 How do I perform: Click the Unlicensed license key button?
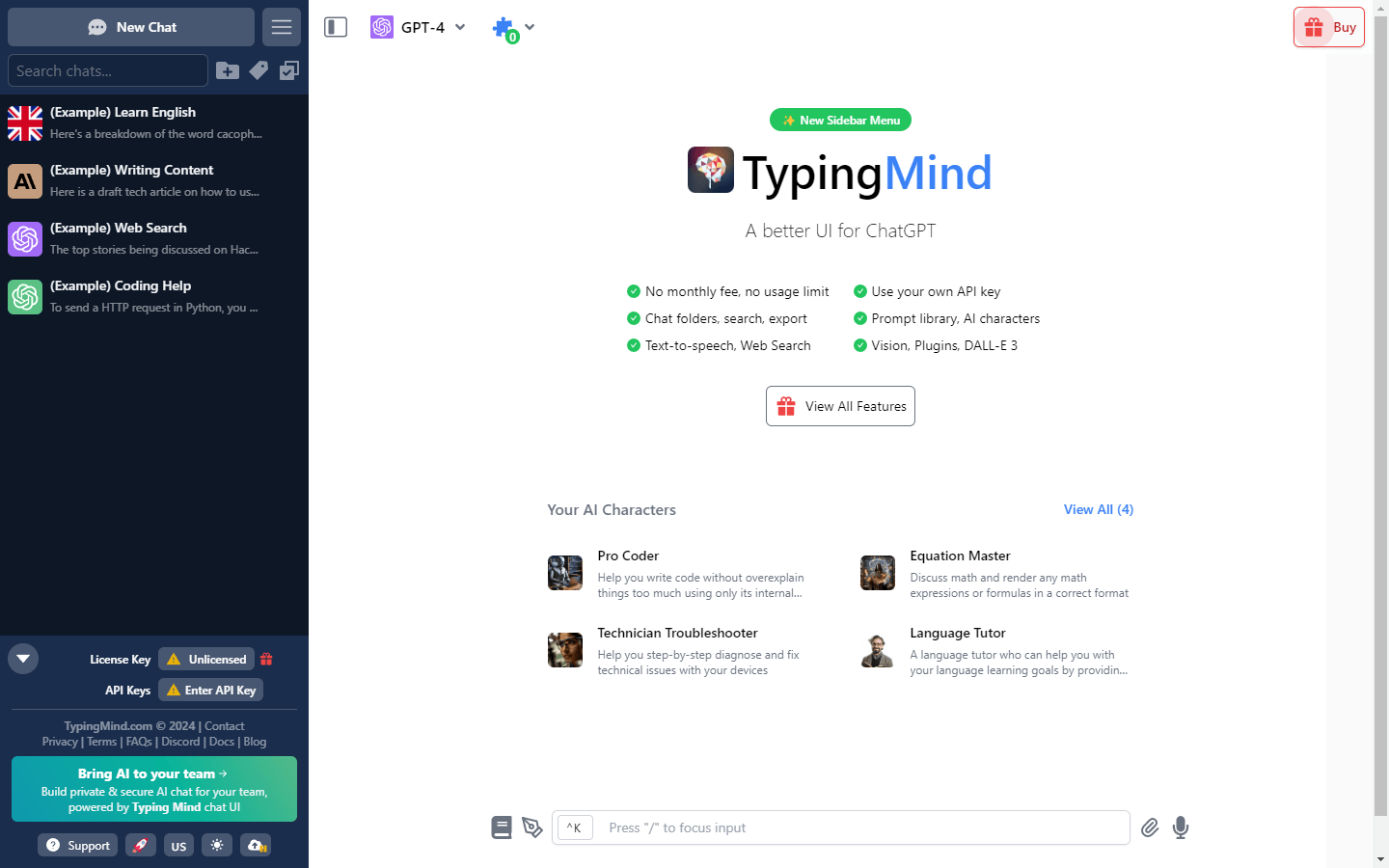206,660
